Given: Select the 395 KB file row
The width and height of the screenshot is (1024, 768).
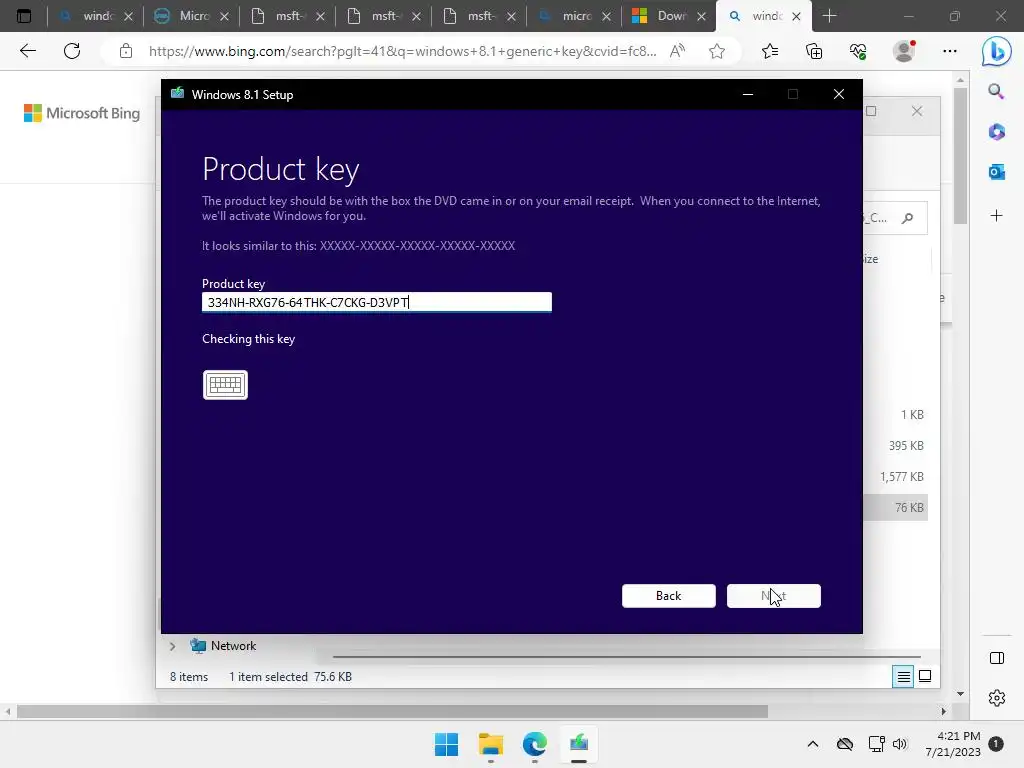Looking at the screenshot, I should (896, 445).
